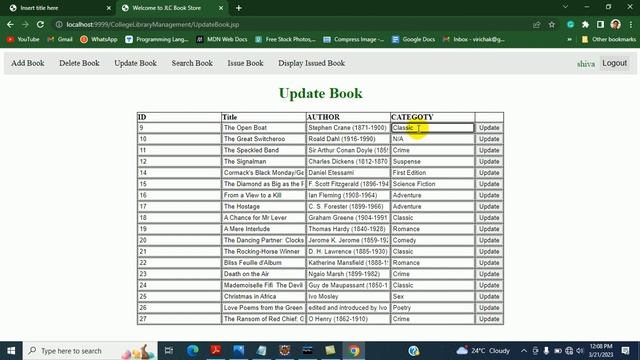Open the notification center icon
This screenshot has height=360, width=640.
[x=625, y=351]
